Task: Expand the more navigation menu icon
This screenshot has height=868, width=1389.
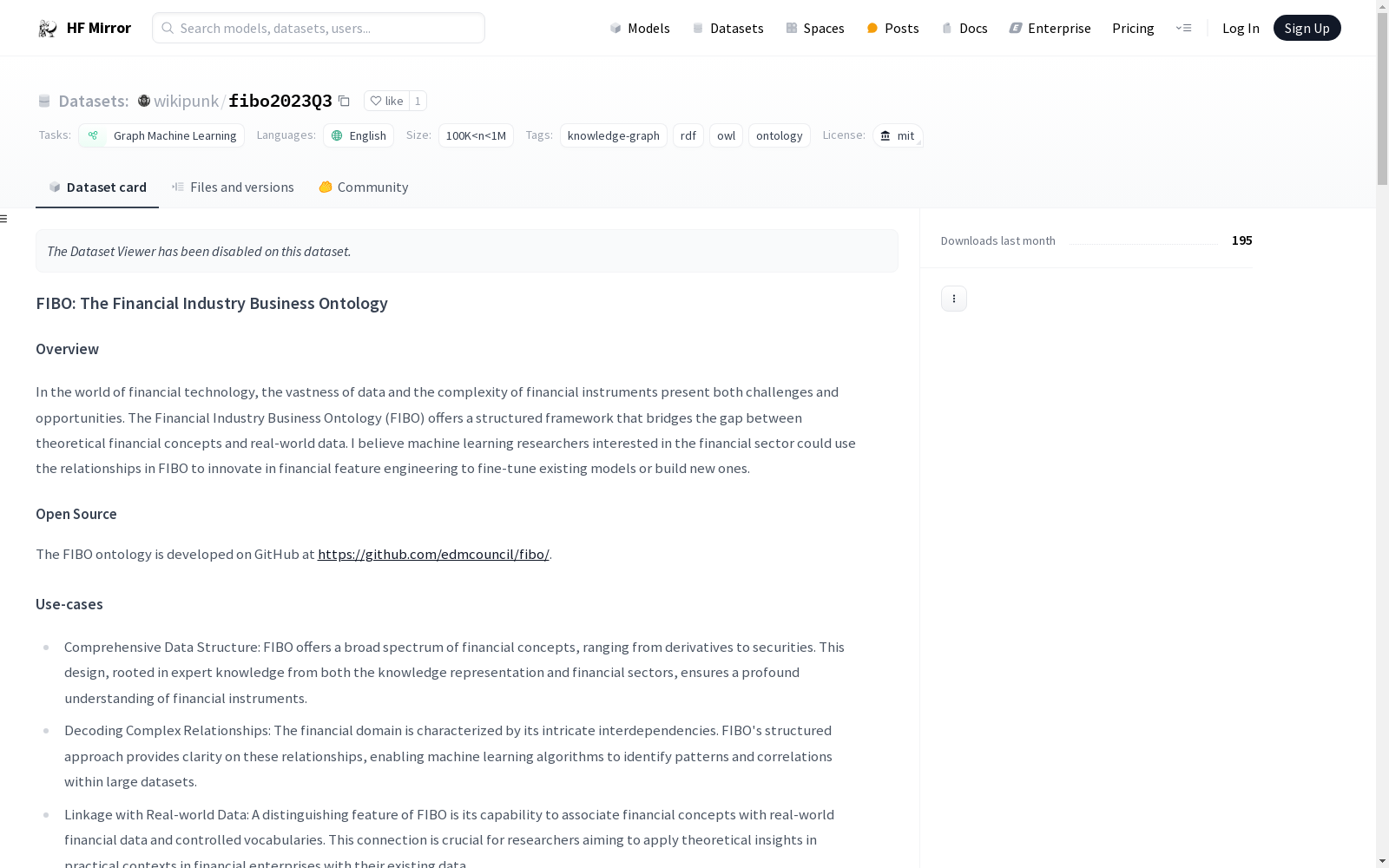Action: pyautogui.click(x=1183, y=28)
